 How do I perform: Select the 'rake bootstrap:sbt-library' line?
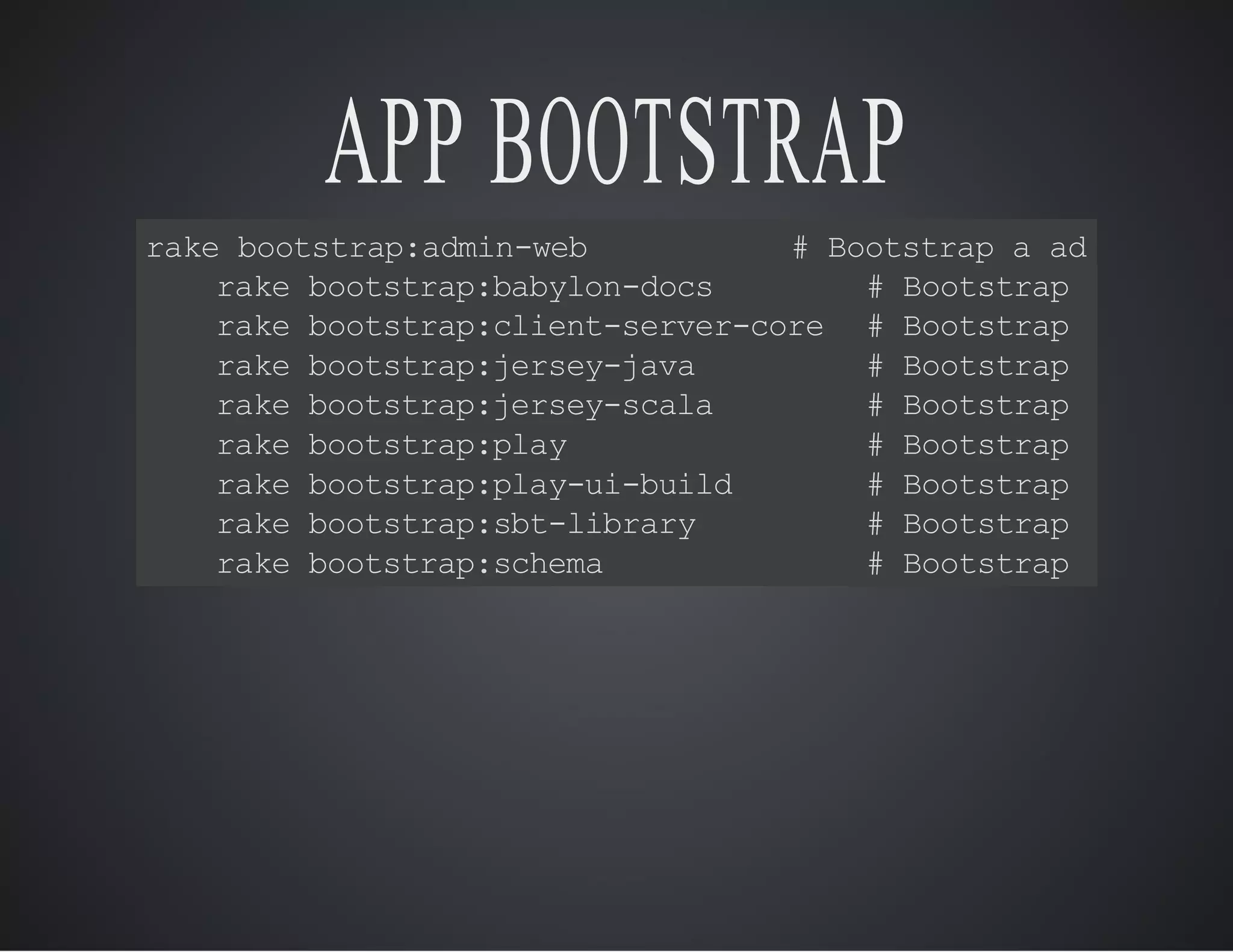click(x=456, y=524)
